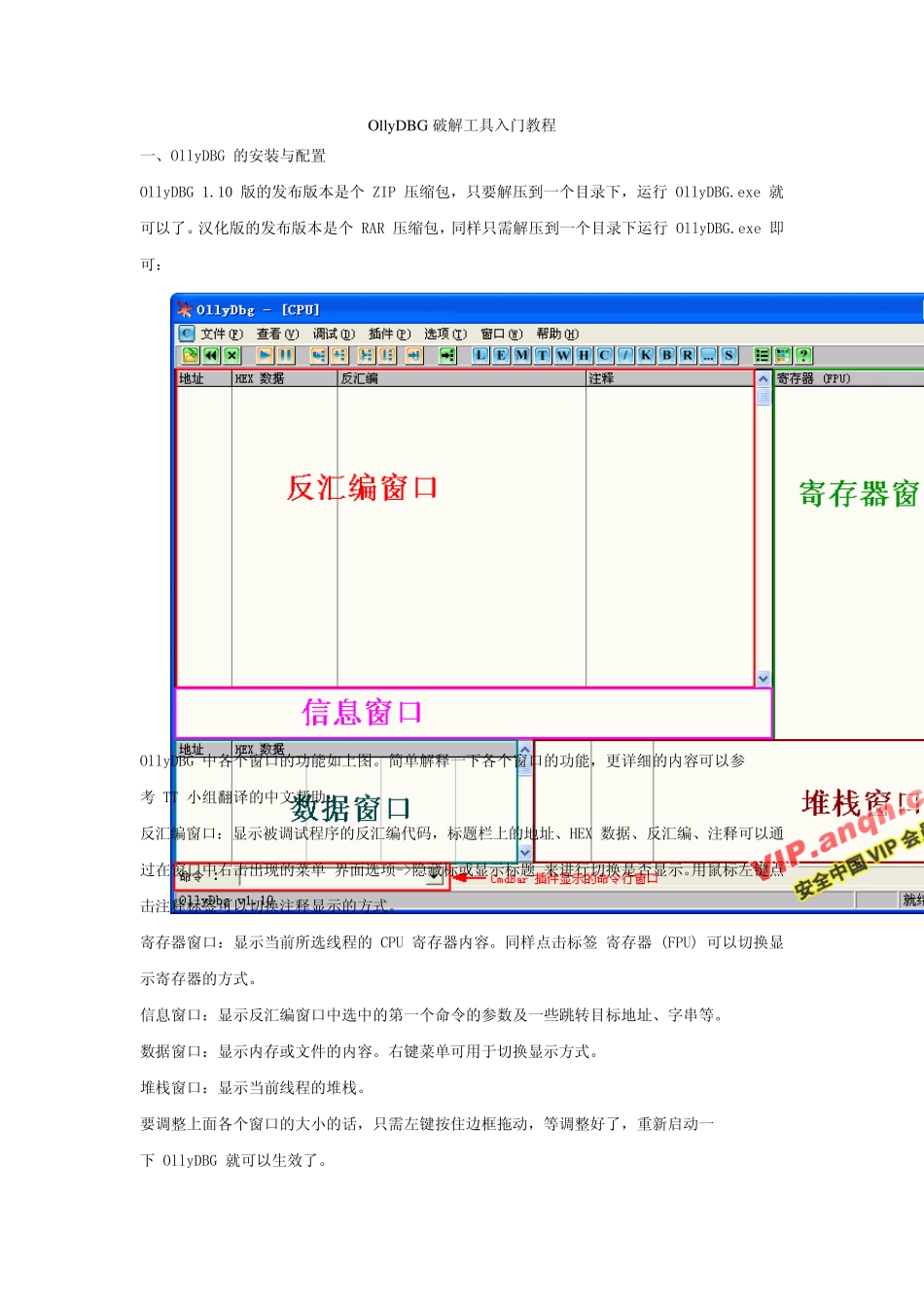924x1307 pixels.
Task: Click the Help question mark toolbar icon
Action: 803,355
